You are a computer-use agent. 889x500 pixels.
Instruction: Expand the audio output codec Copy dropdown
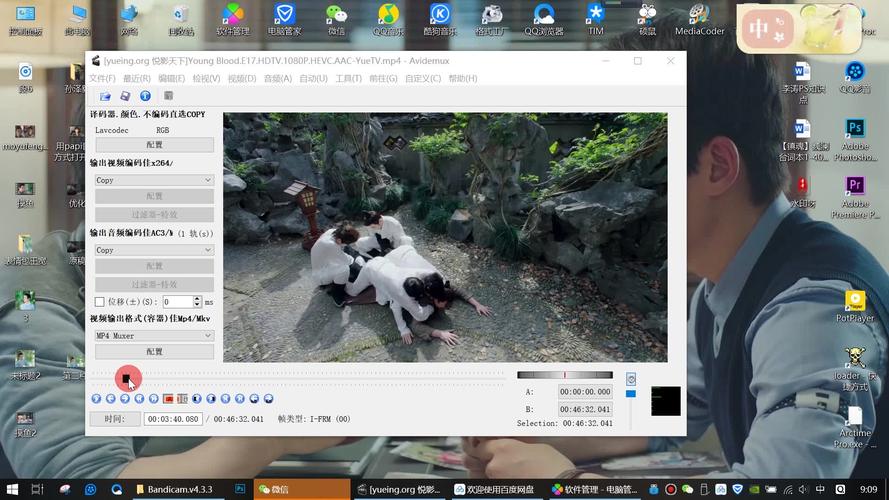154,250
